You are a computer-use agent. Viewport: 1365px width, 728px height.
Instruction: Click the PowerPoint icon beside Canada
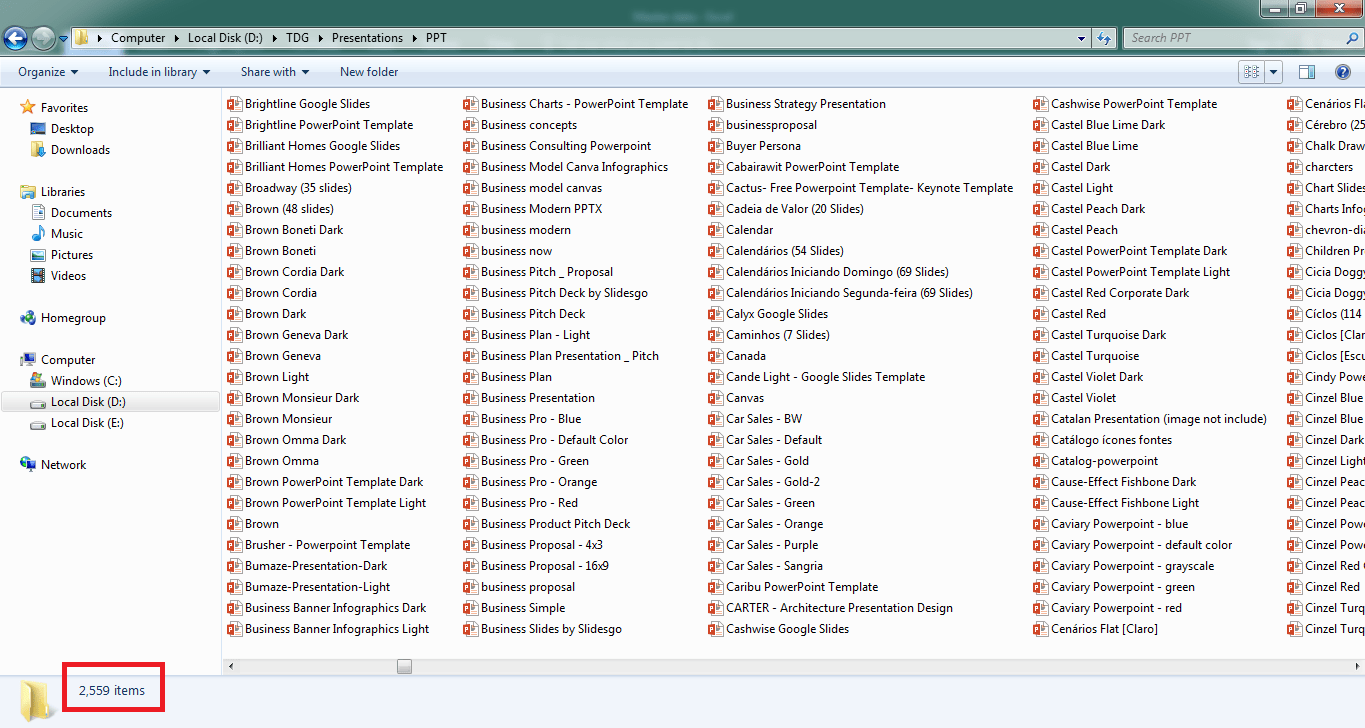(x=716, y=356)
